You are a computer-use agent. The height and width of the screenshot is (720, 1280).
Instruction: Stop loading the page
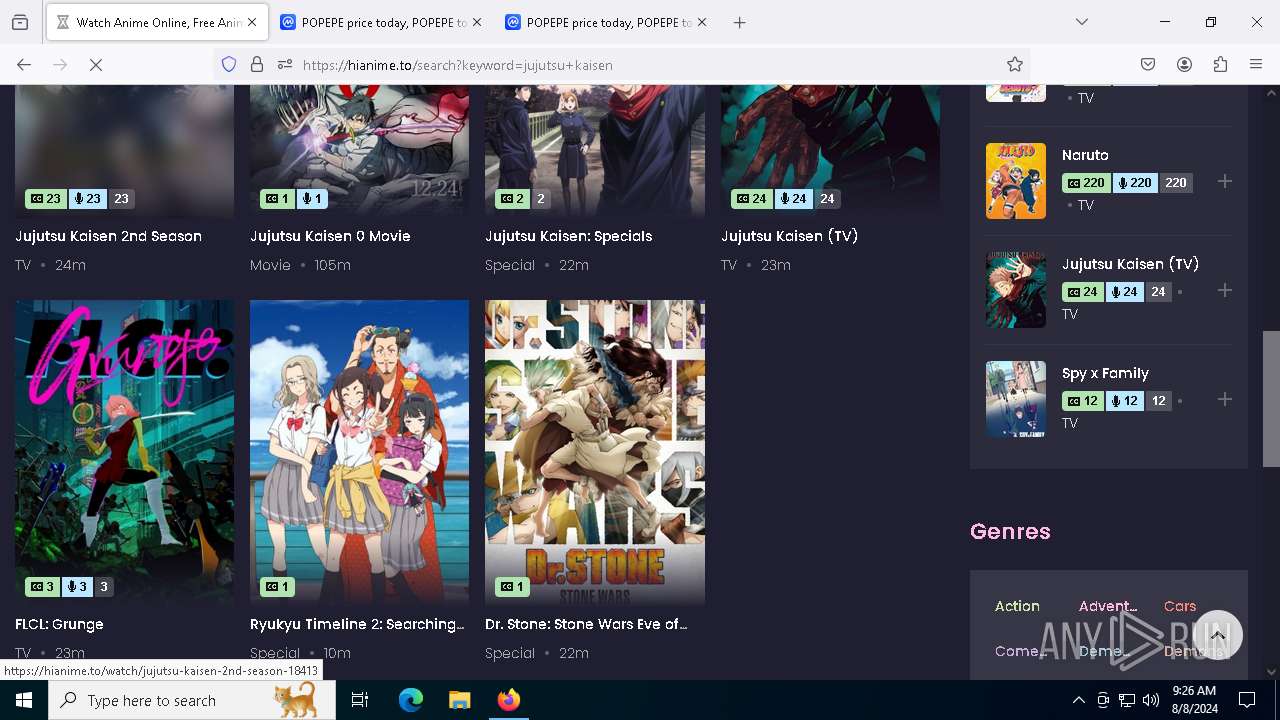pos(96,65)
